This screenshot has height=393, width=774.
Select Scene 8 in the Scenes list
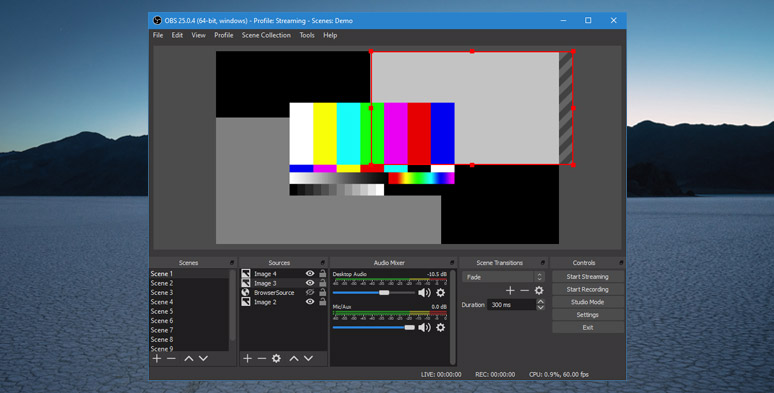point(189,339)
